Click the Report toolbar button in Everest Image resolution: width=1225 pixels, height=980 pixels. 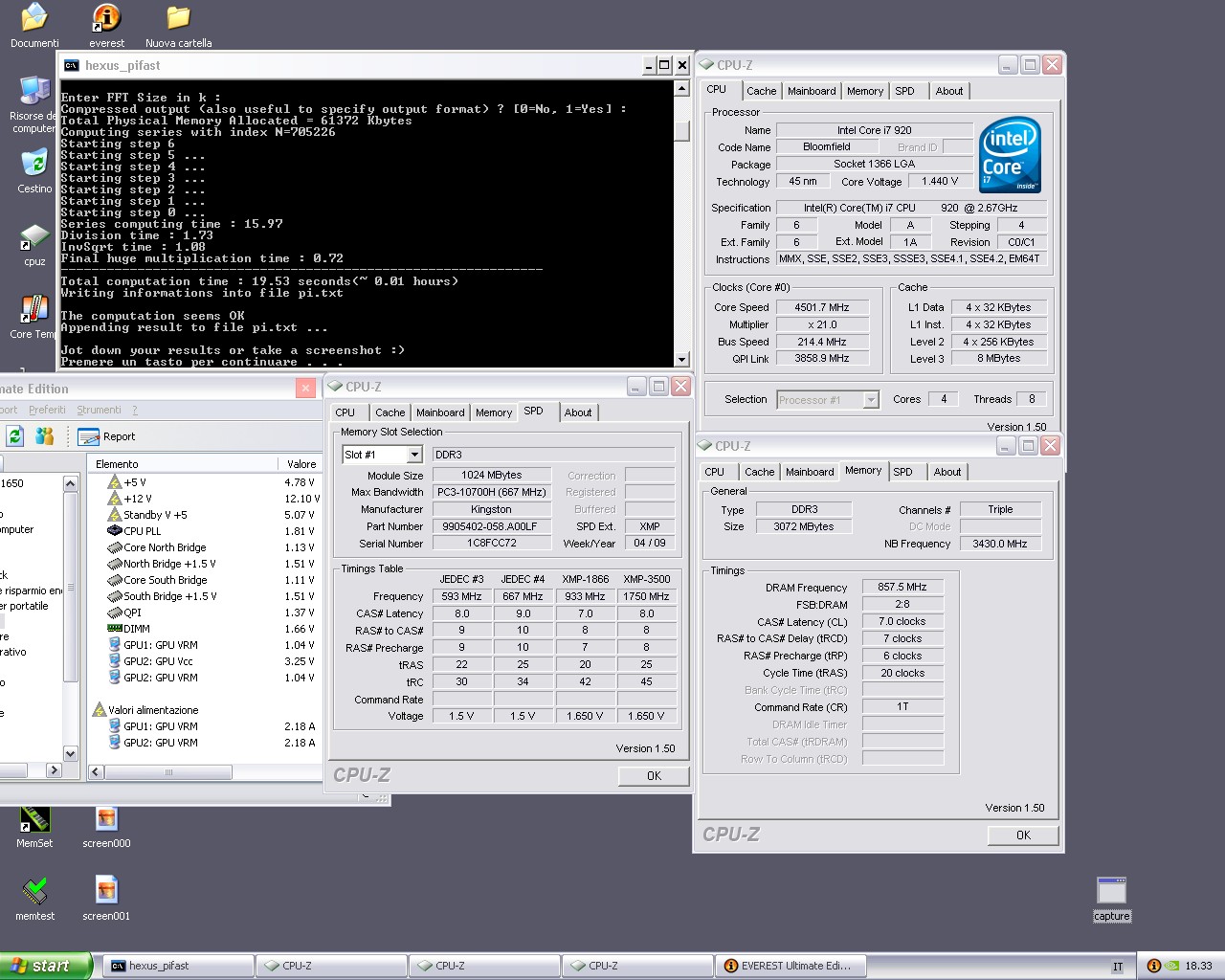pyautogui.click(x=107, y=436)
